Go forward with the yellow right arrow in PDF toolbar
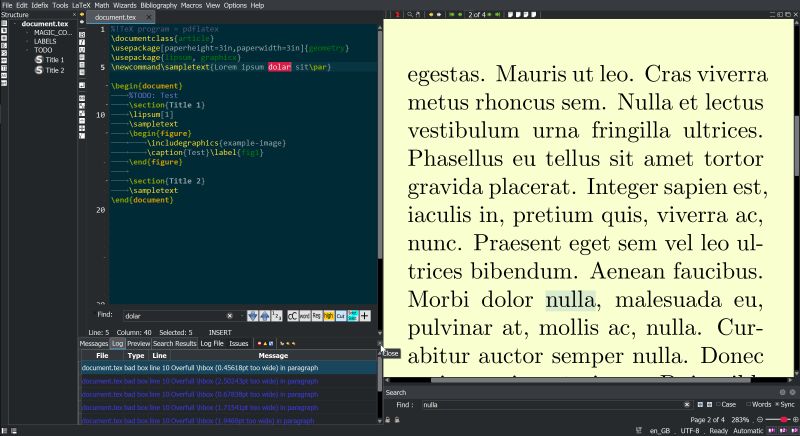 coord(439,15)
